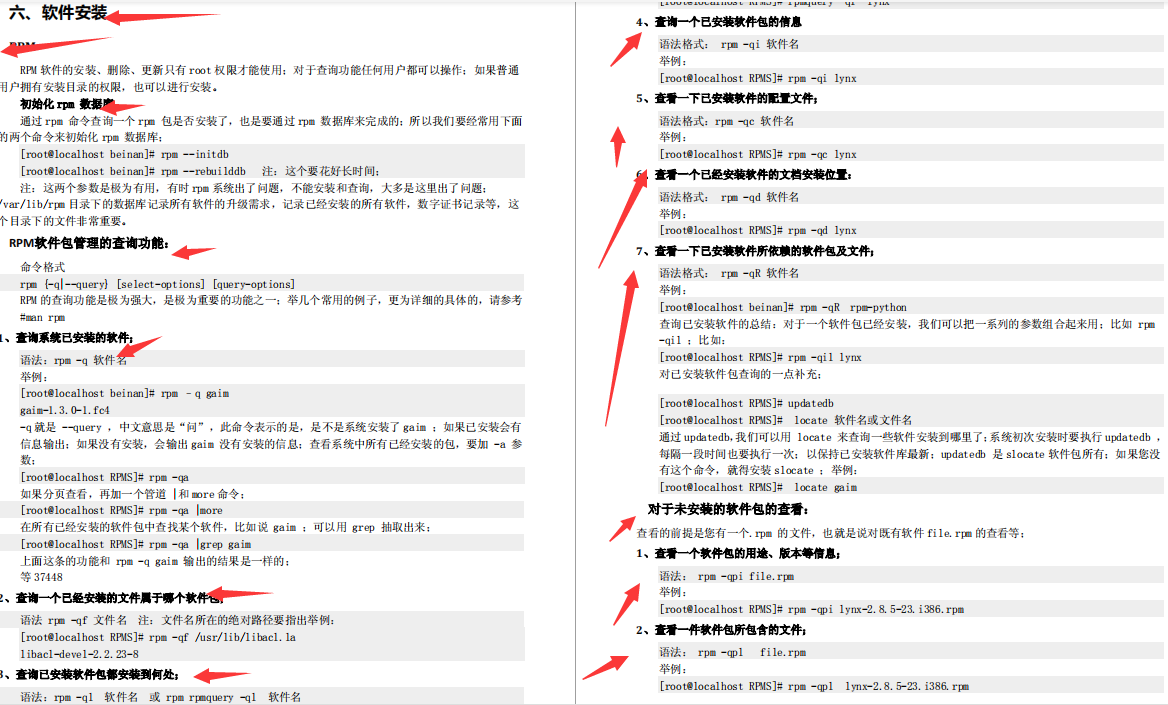Click the line 语法: rpm -qpi file.rpm

[726, 576]
